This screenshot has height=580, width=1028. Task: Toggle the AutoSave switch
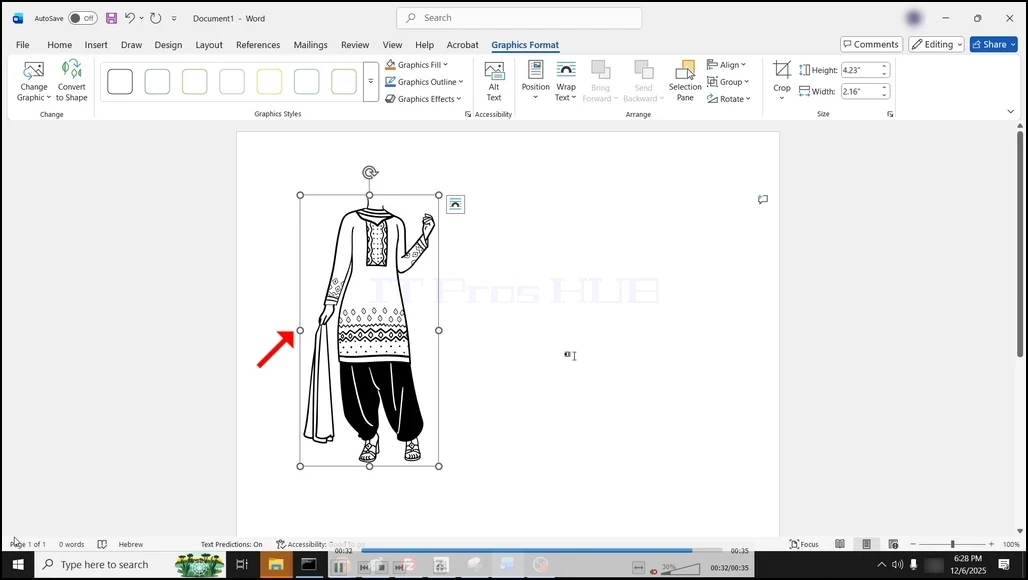(x=83, y=18)
